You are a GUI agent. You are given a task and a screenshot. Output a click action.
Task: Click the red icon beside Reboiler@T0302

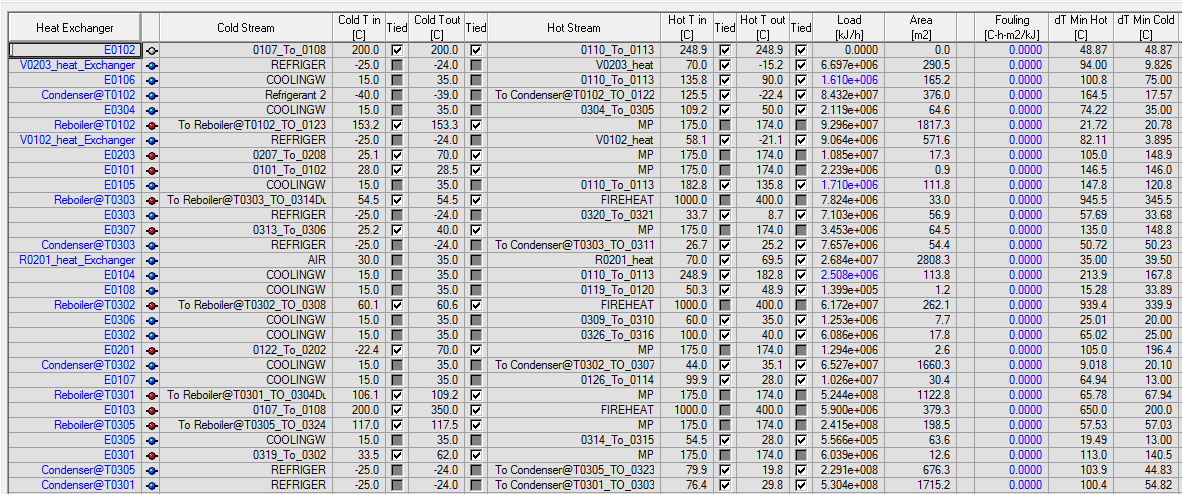click(152, 305)
